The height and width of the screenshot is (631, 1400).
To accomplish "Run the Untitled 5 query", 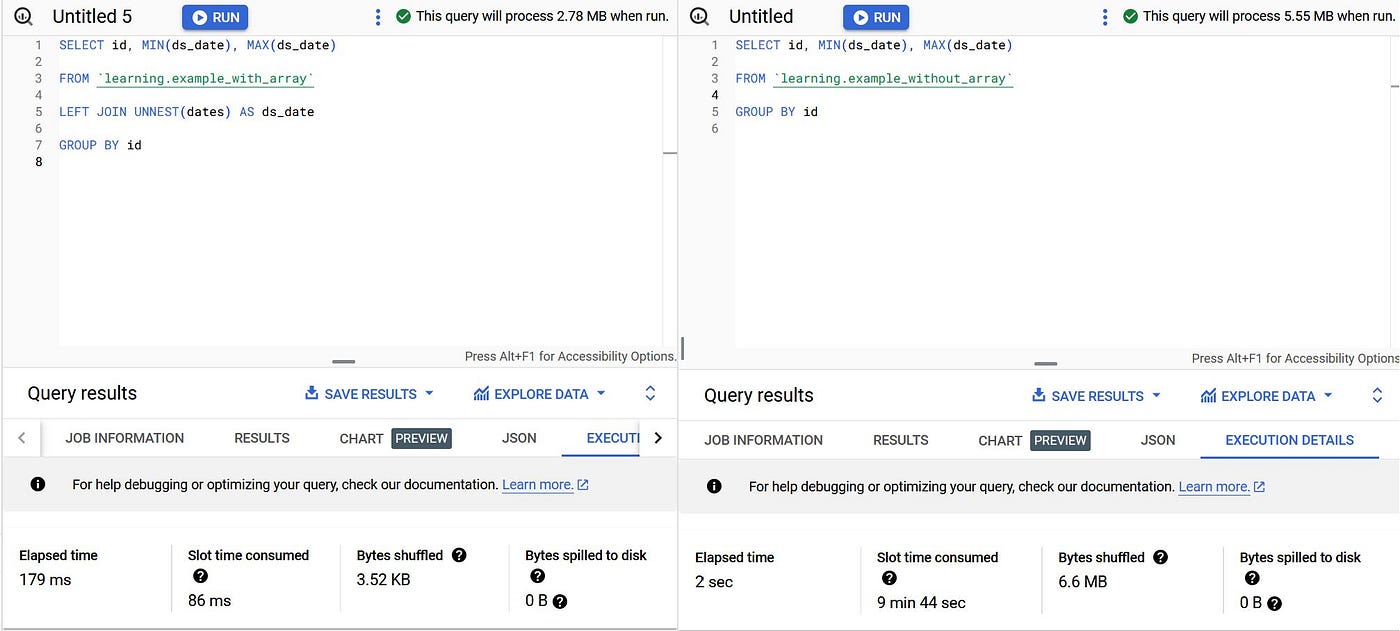I will [x=215, y=17].
